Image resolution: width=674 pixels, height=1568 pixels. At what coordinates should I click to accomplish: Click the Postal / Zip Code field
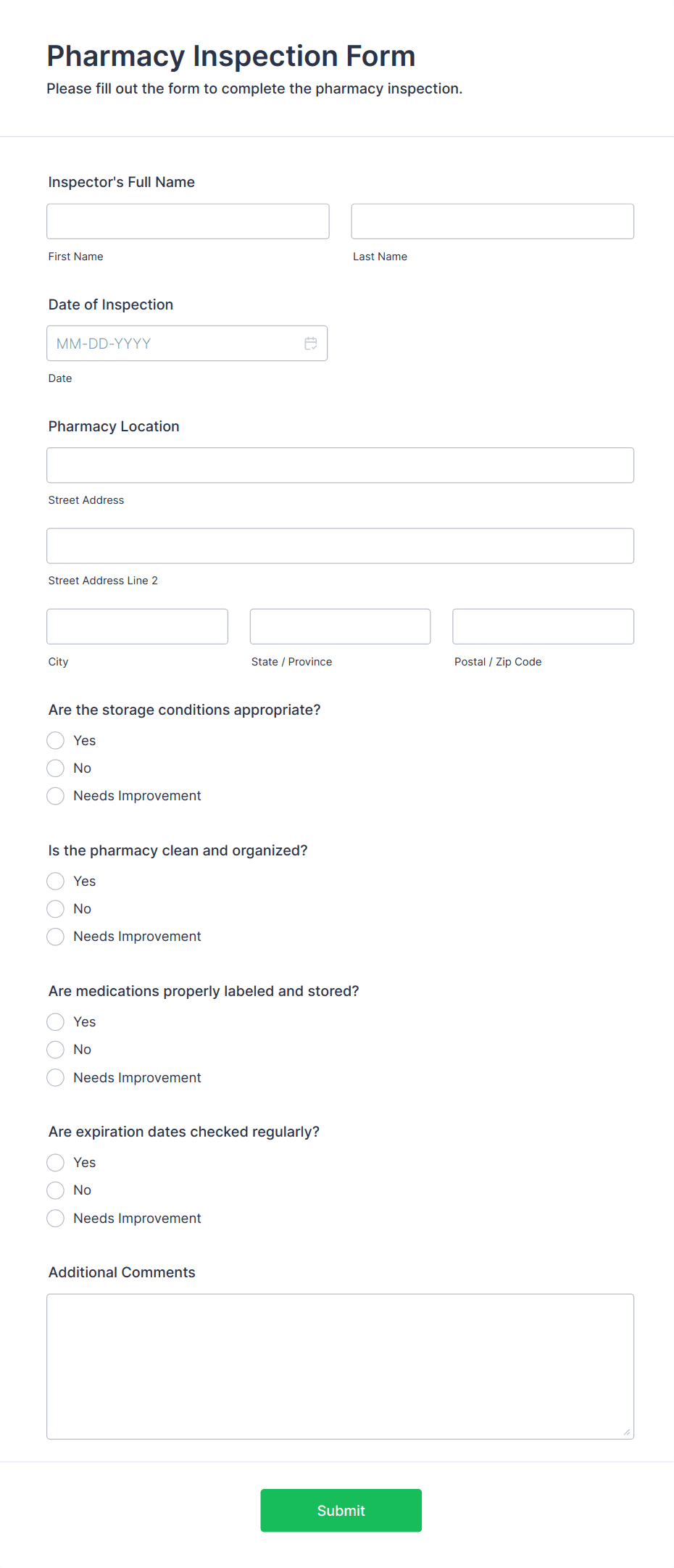tap(542, 626)
